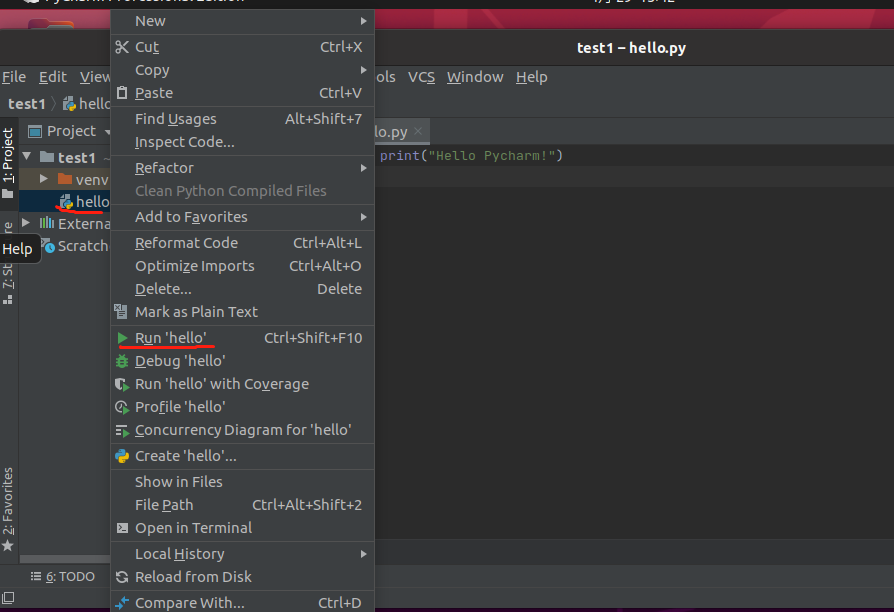Screen dimensions: 894x612
Task: Expand the External Libraries node
Action: click(x=26, y=222)
